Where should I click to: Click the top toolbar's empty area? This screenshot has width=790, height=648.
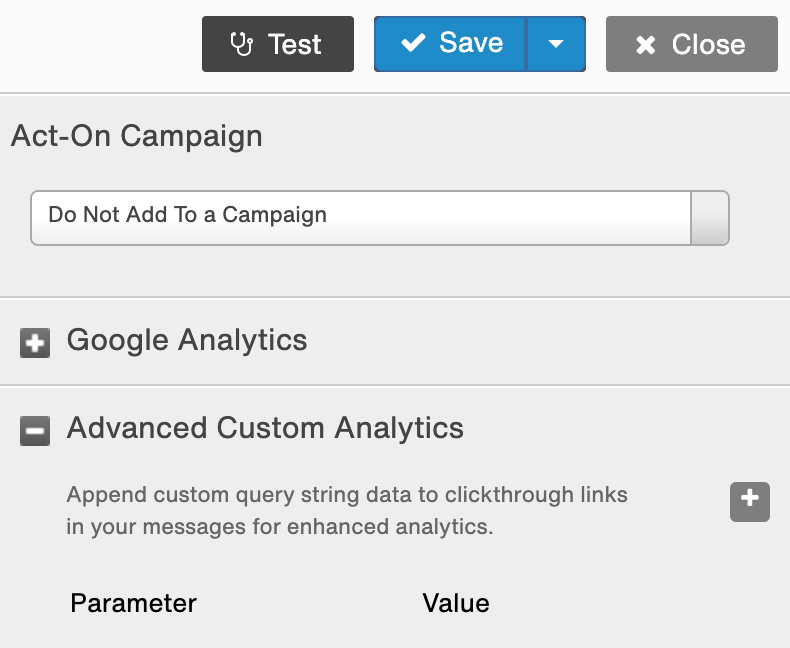(101, 45)
